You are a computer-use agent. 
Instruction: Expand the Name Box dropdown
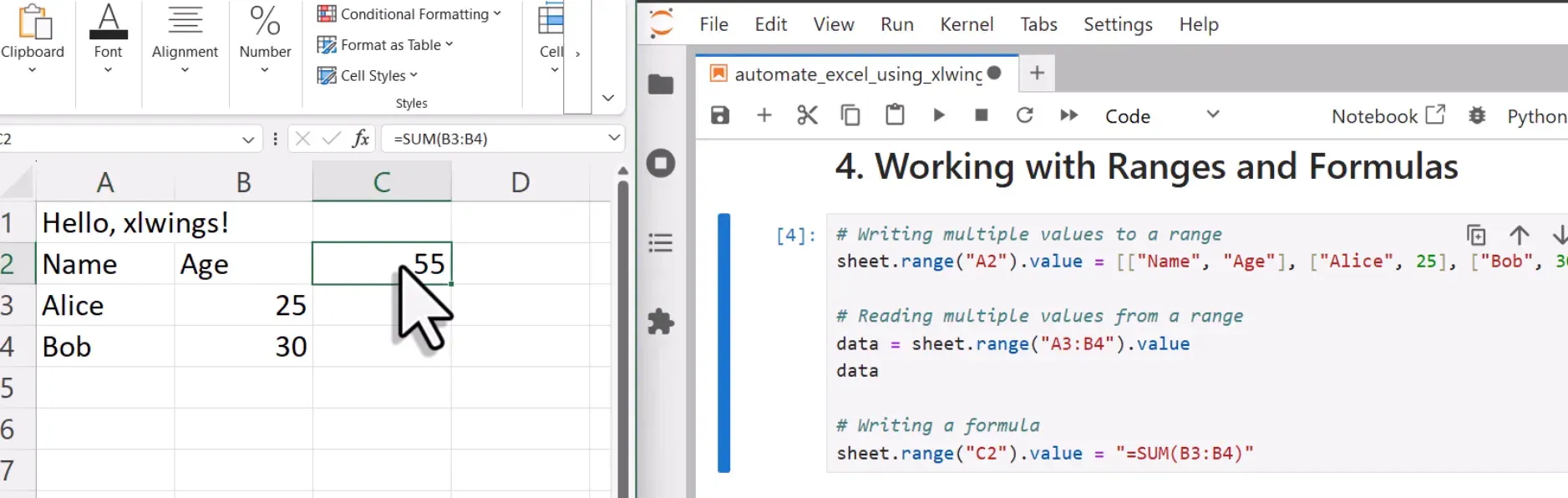pos(248,140)
